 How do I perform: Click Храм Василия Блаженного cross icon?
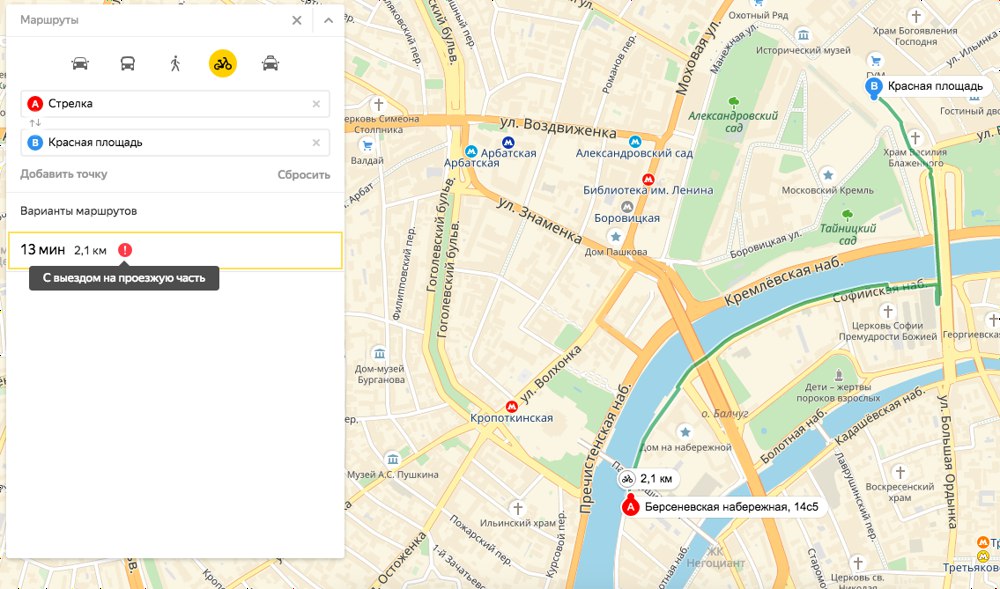915,138
